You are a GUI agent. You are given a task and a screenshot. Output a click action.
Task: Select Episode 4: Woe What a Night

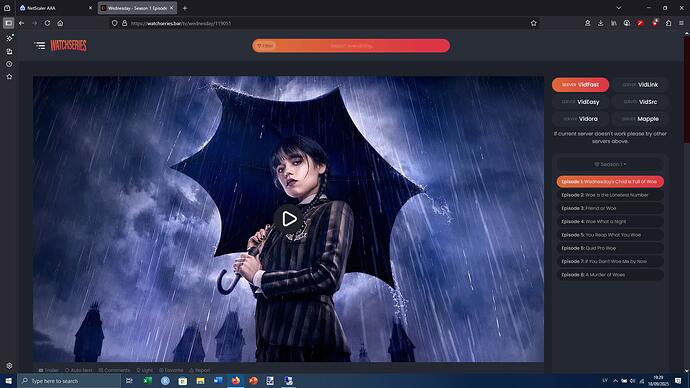pyautogui.click(x=610, y=222)
